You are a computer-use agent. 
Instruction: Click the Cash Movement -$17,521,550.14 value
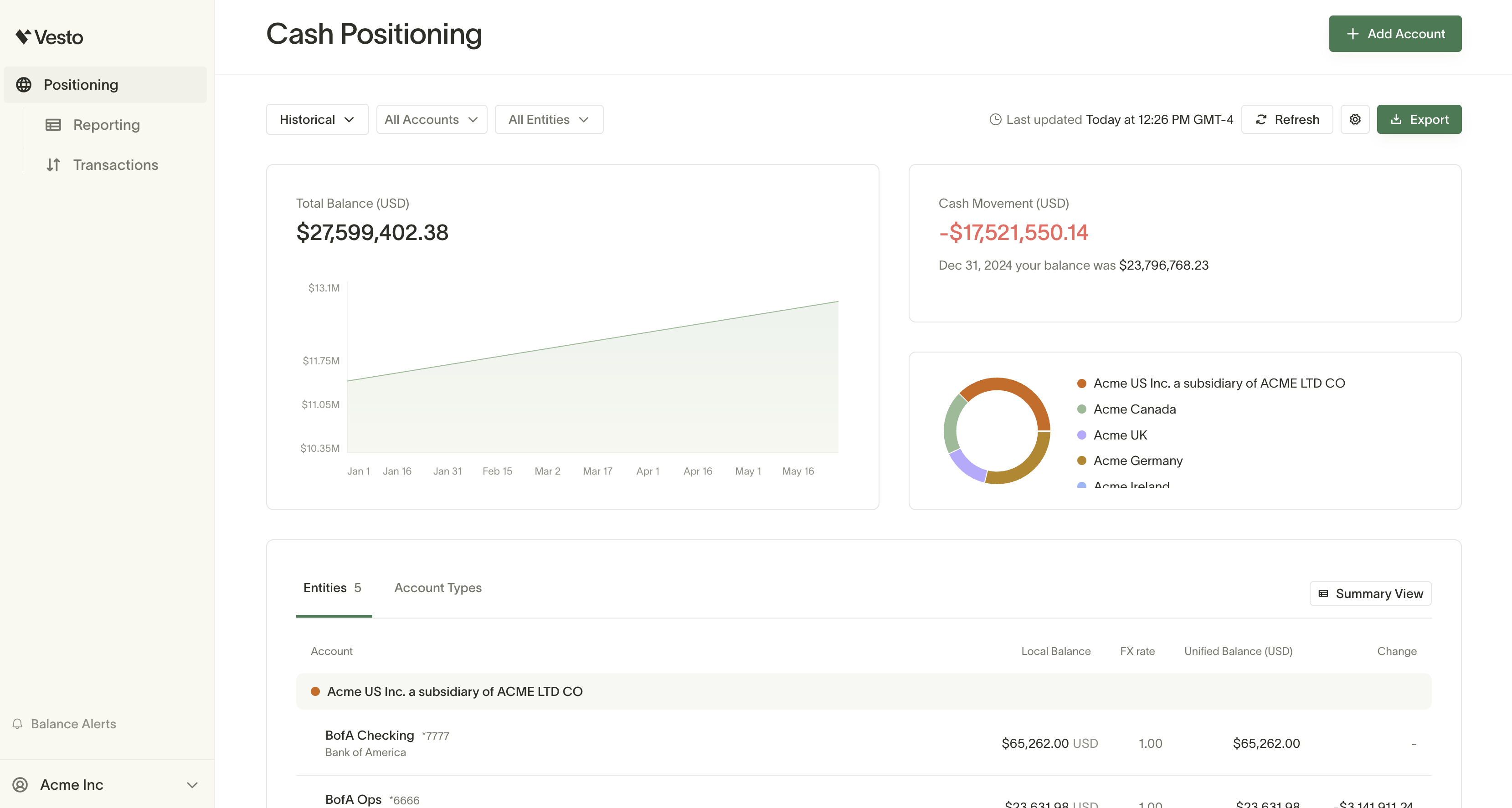pos(1013,232)
